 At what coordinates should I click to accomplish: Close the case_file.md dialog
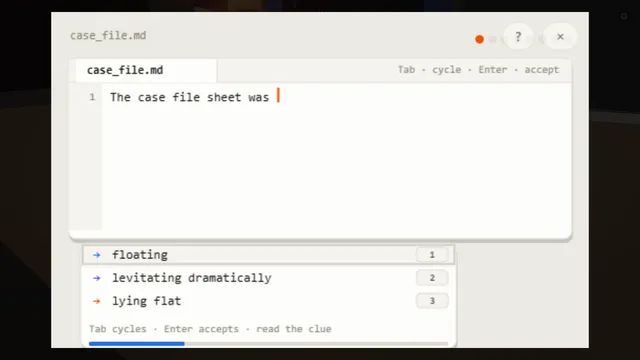point(560,37)
